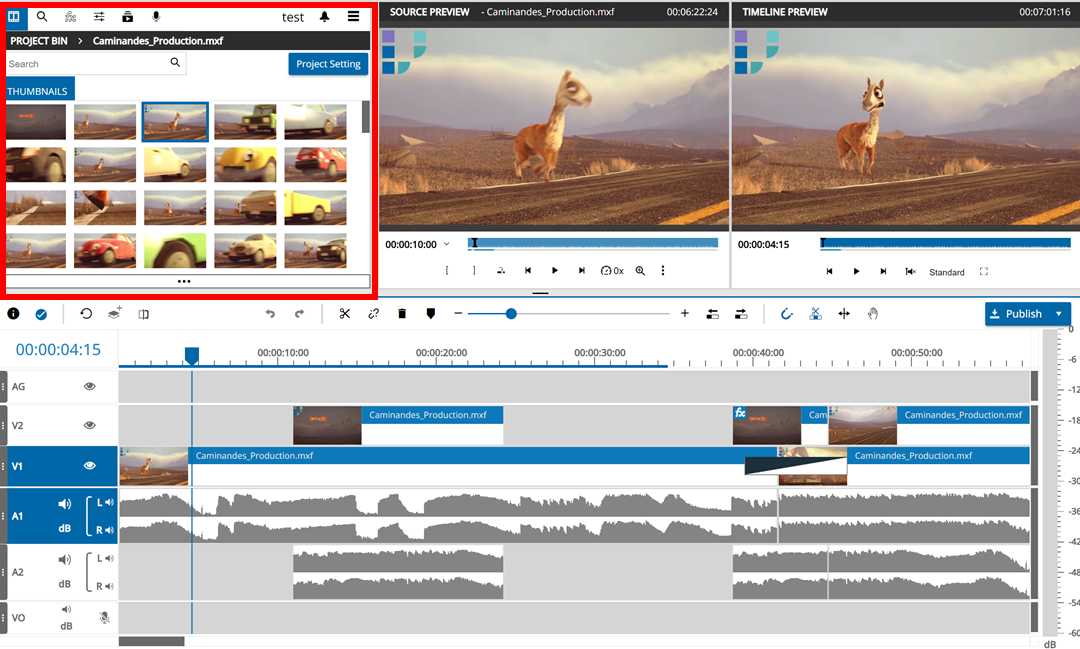The image size is (1080, 649).
Task: Click the undo arrow in timeline toolbar
Action: point(270,314)
